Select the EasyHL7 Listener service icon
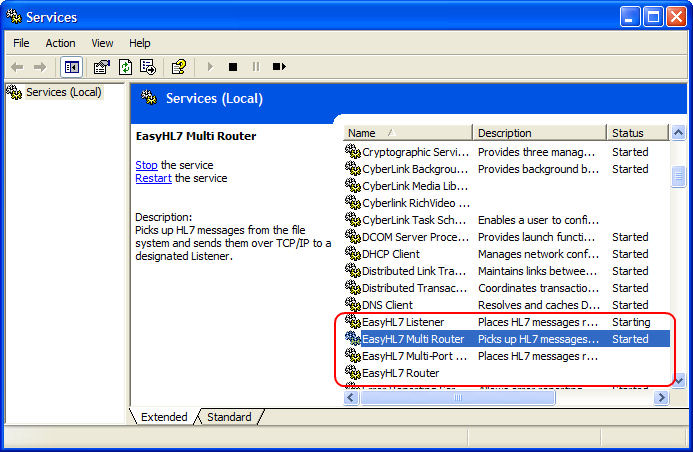 tap(353, 322)
